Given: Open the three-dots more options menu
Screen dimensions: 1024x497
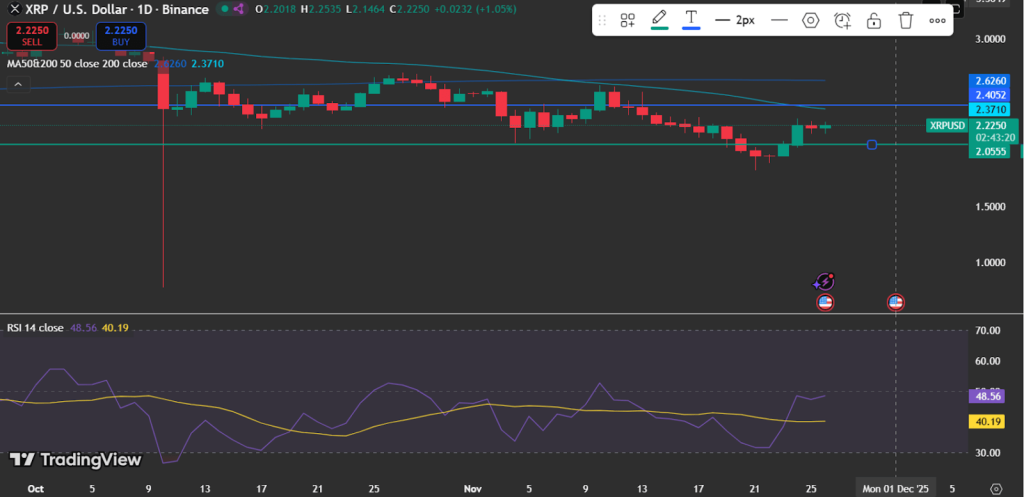Looking at the screenshot, I should coord(937,20).
